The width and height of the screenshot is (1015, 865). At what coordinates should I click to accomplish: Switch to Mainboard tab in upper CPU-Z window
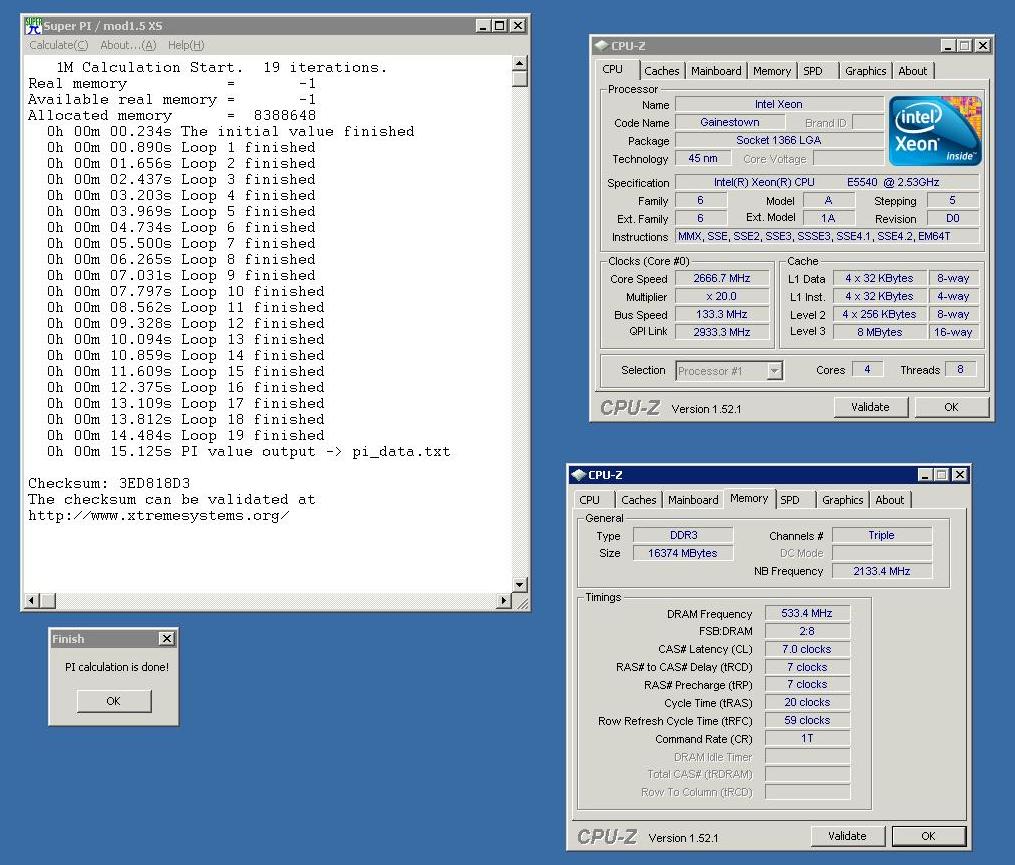tap(716, 71)
